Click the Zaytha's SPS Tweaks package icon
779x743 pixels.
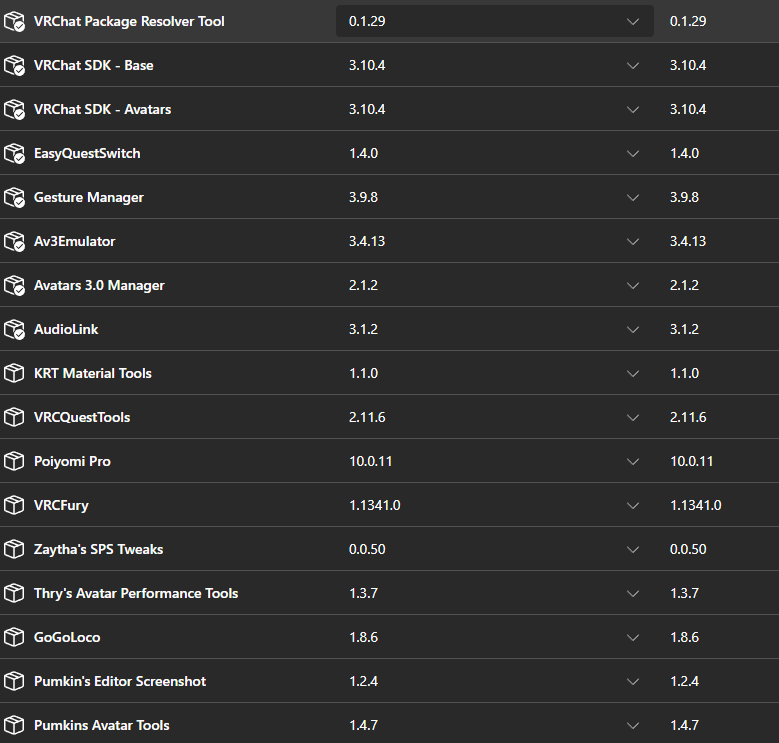pyautogui.click(x=14, y=549)
